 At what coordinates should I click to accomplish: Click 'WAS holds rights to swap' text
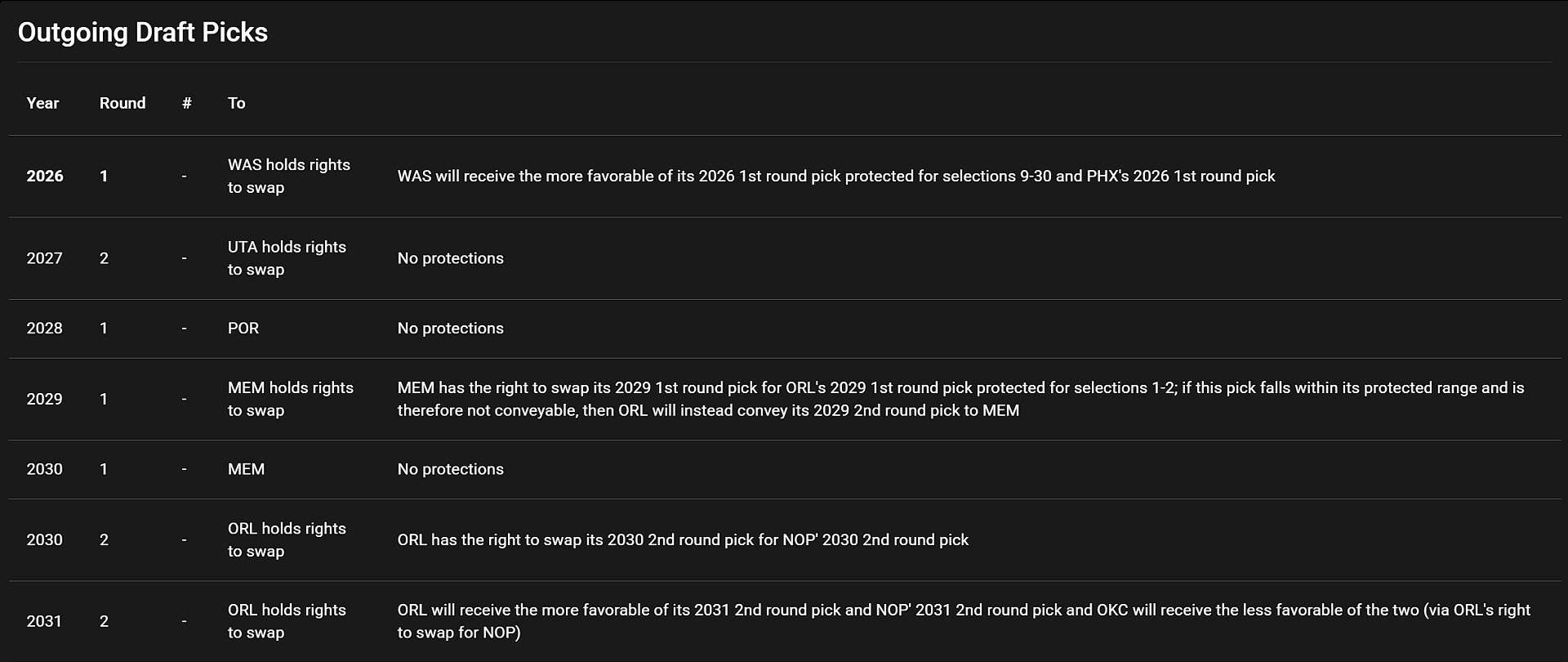(x=289, y=177)
